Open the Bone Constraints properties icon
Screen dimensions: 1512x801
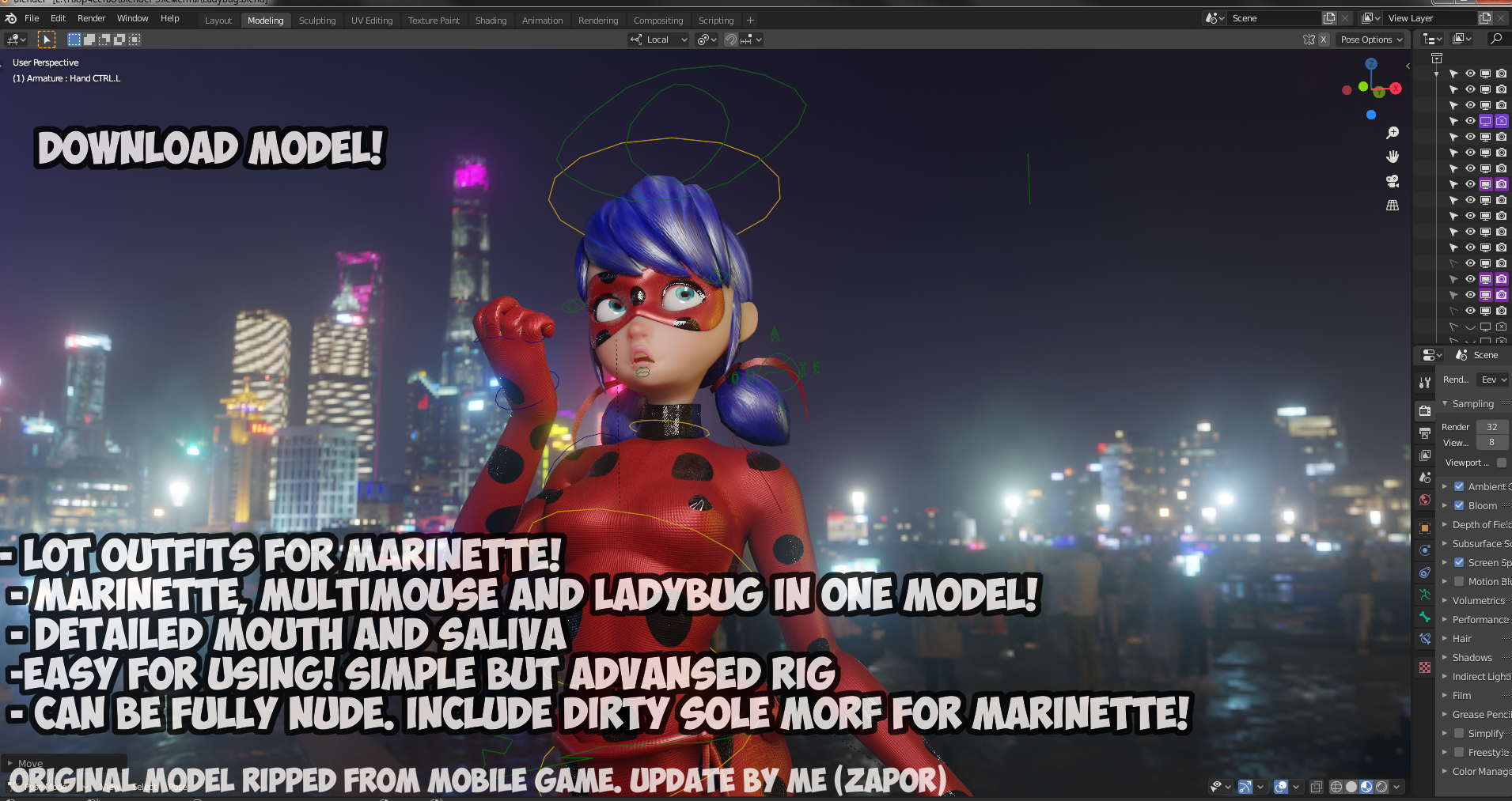click(1425, 639)
